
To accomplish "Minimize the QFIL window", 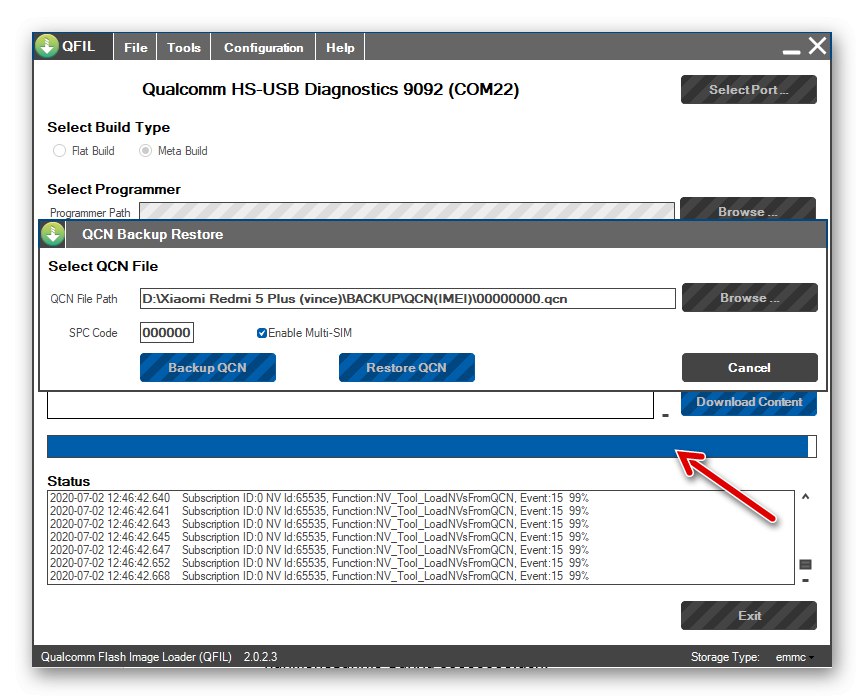I will (x=791, y=51).
